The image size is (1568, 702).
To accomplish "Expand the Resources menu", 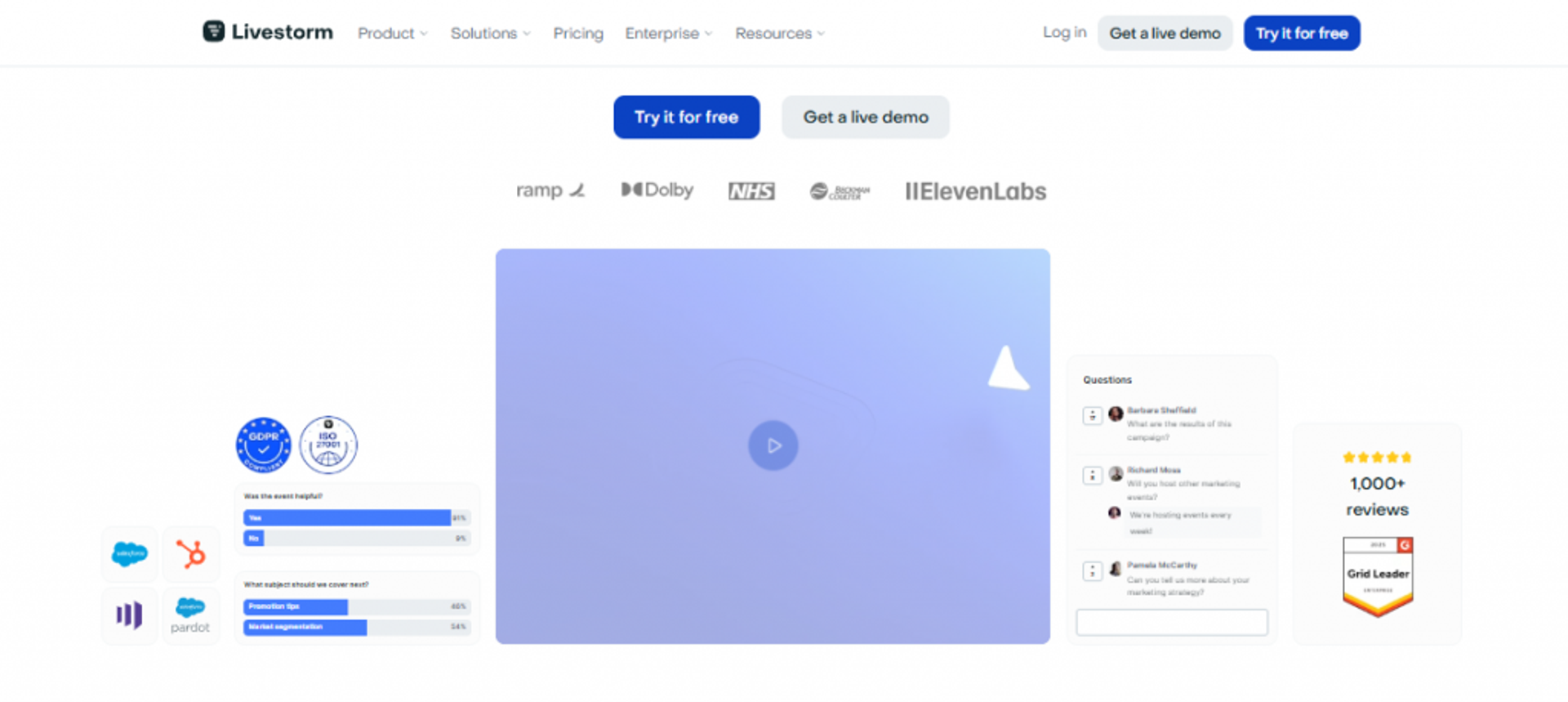I will 780,34.
